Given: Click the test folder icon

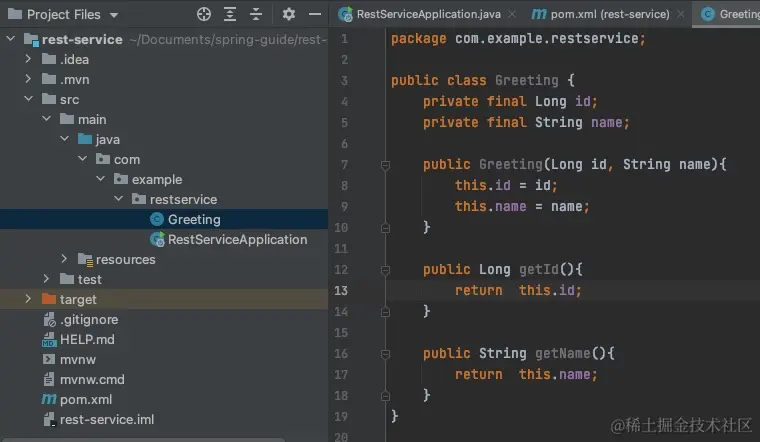Looking at the screenshot, I should click(x=67, y=279).
